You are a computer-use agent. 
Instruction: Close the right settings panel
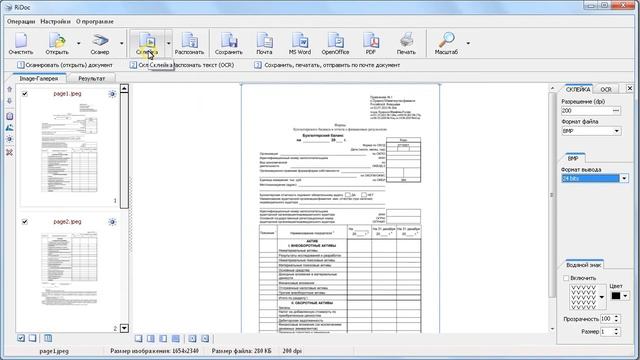click(629, 88)
